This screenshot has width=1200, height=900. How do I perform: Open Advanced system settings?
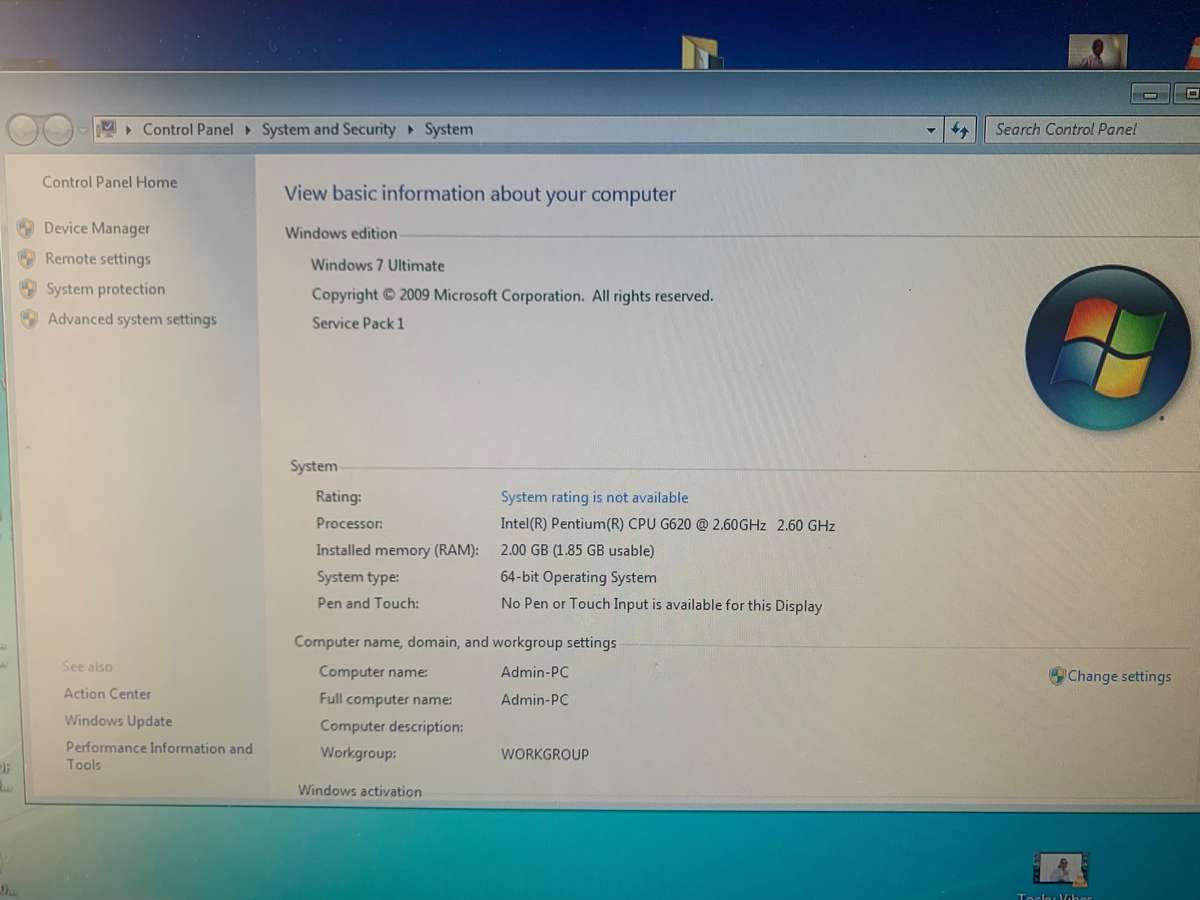[131, 319]
